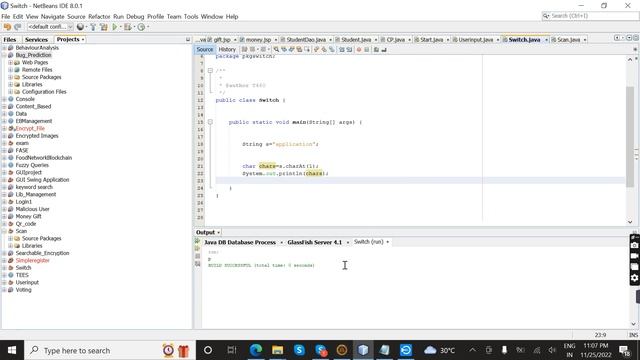Click the Source view button
640x360 pixels.
[204, 49]
